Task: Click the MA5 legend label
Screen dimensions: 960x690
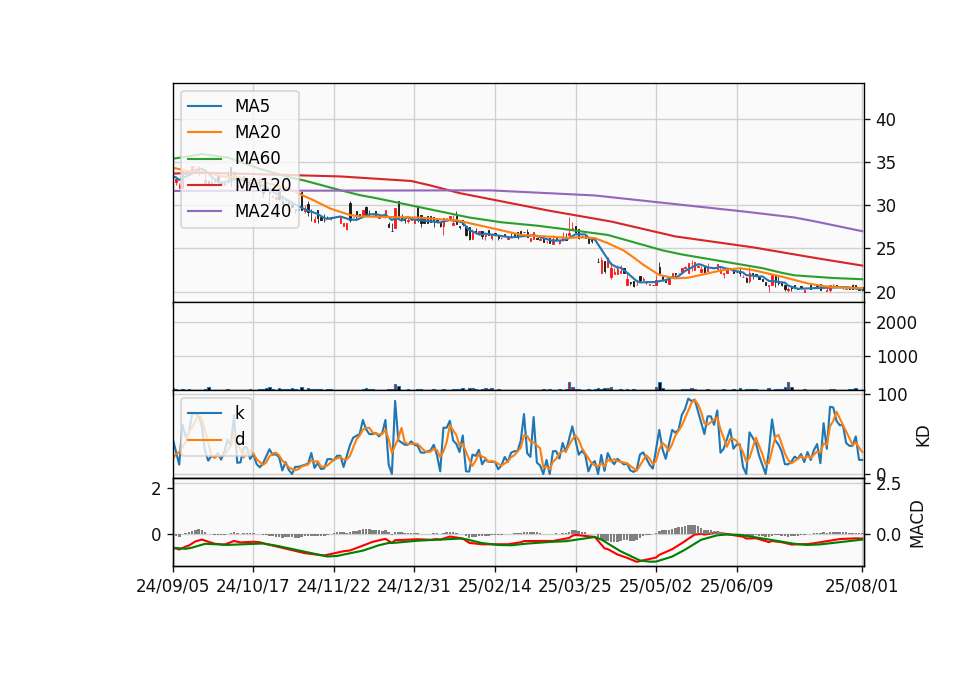Action: click(252, 106)
